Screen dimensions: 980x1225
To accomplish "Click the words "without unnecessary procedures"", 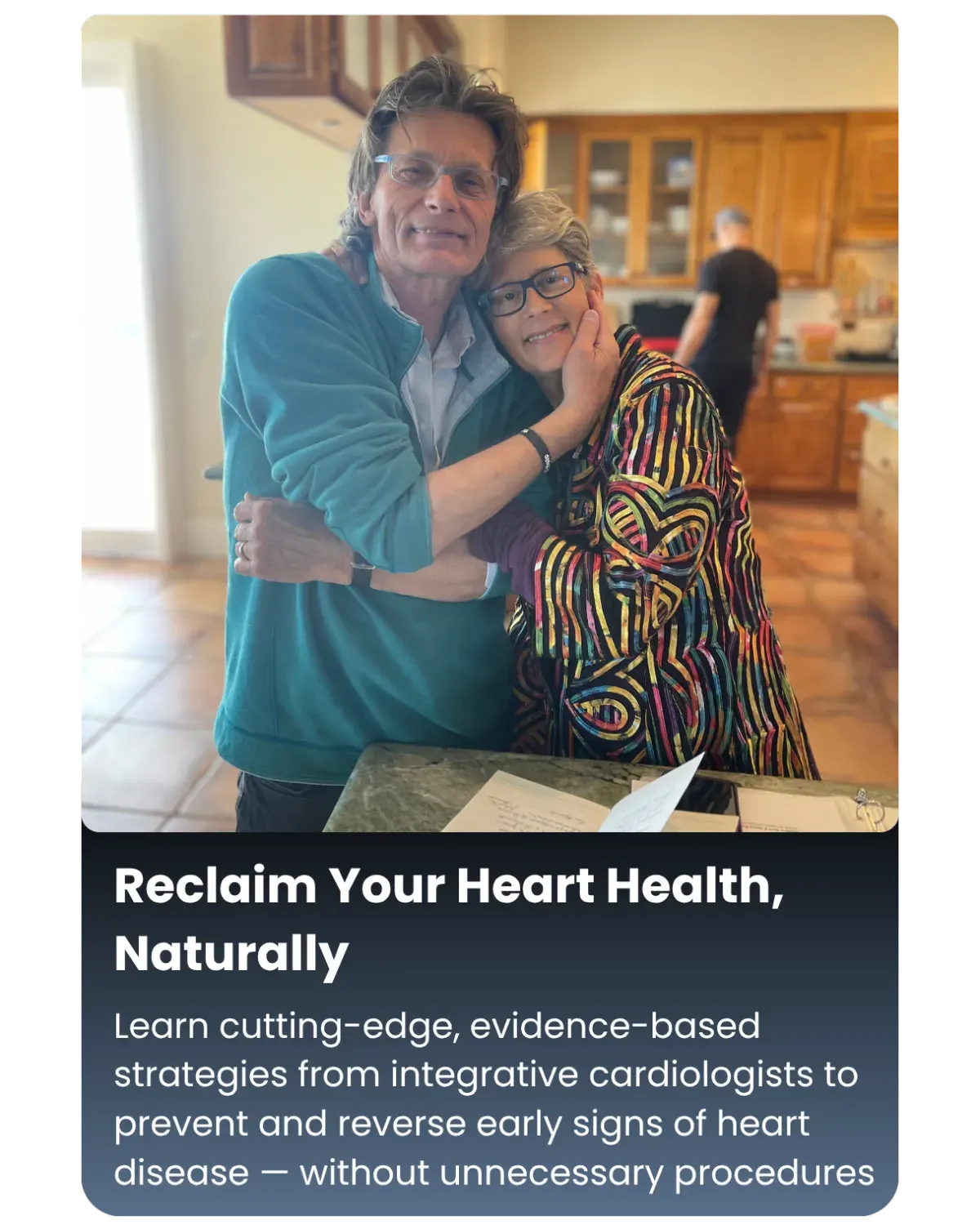I will click(x=587, y=1173).
